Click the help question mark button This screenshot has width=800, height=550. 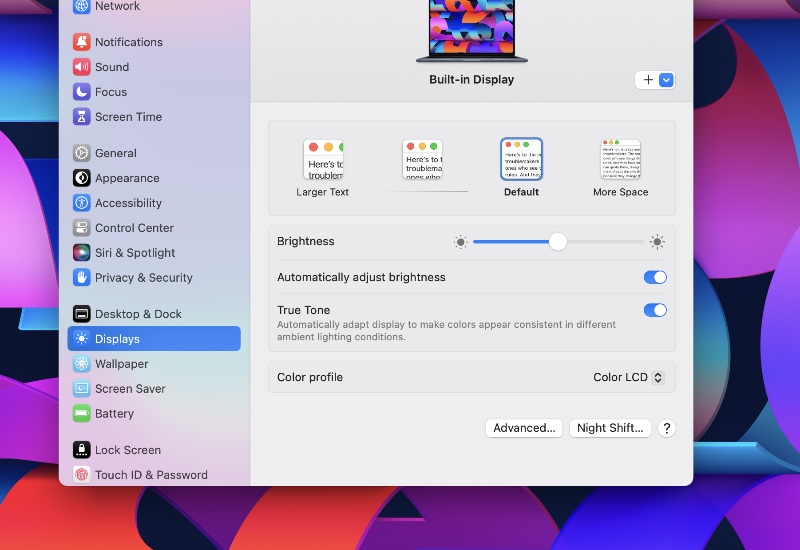[x=667, y=428]
